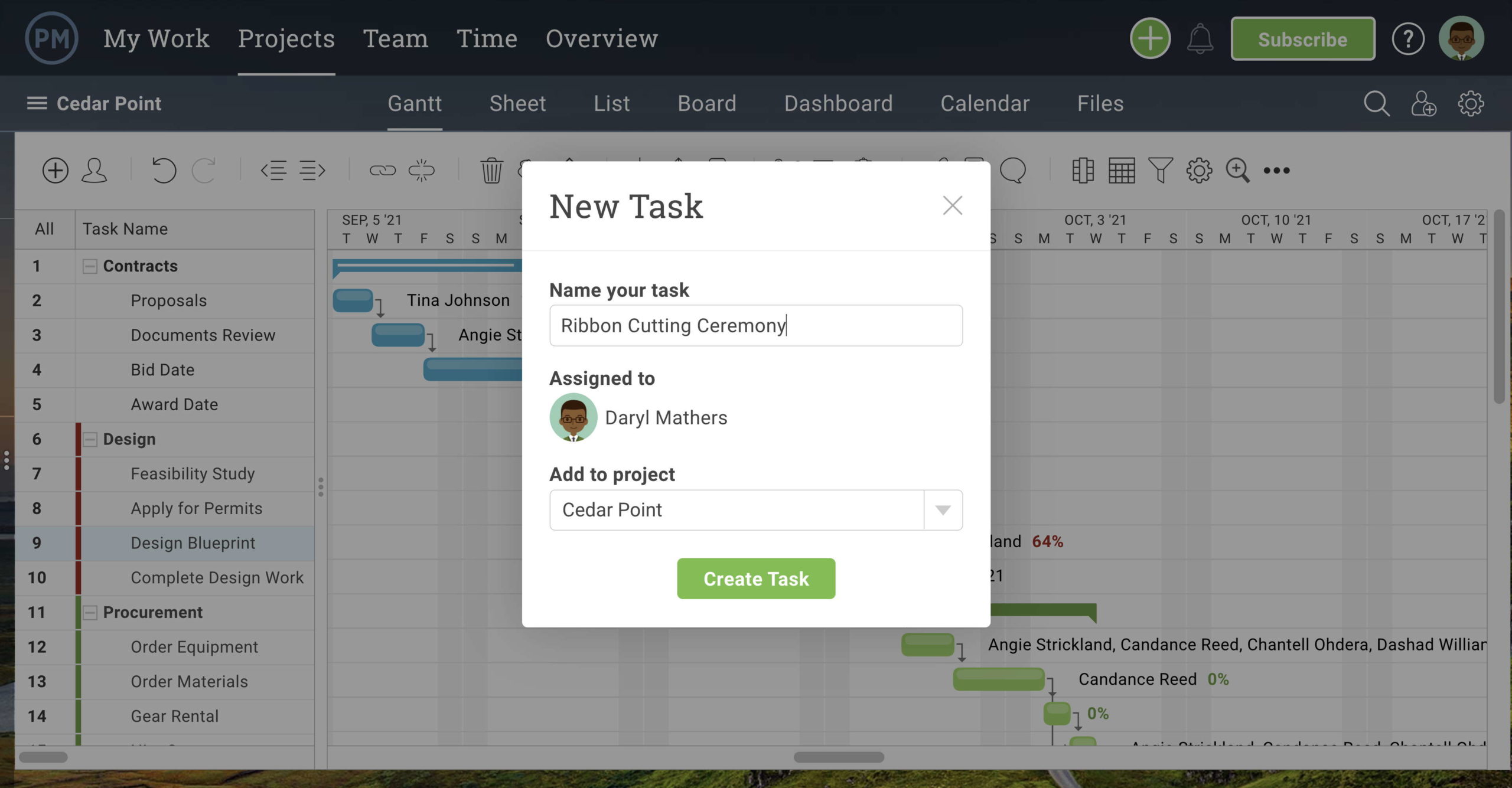Switch to the Calendar tab
1512x788 pixels.
[985, 104]
